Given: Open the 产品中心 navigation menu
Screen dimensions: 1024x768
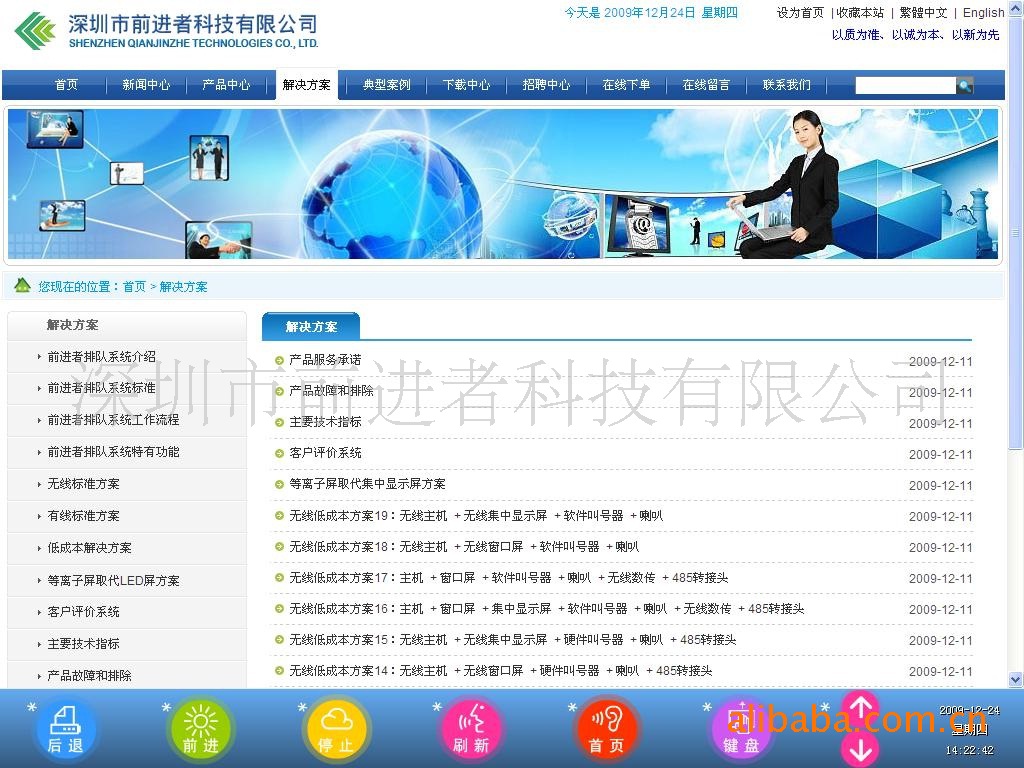Looking at the screenshot, I should click(x=226, y=85).
